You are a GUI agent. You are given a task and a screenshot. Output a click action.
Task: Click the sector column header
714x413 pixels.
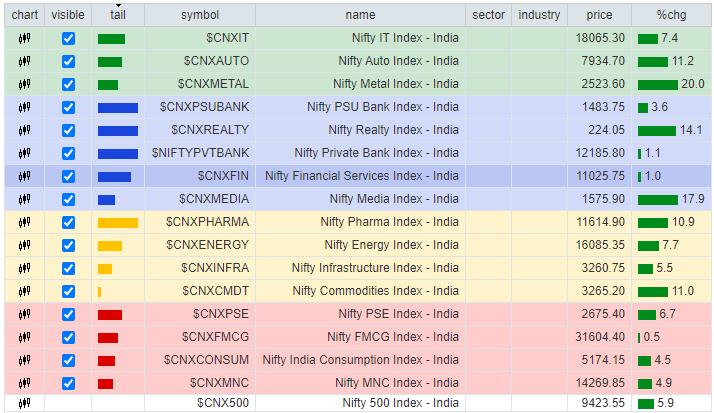(x=488, y=15)
